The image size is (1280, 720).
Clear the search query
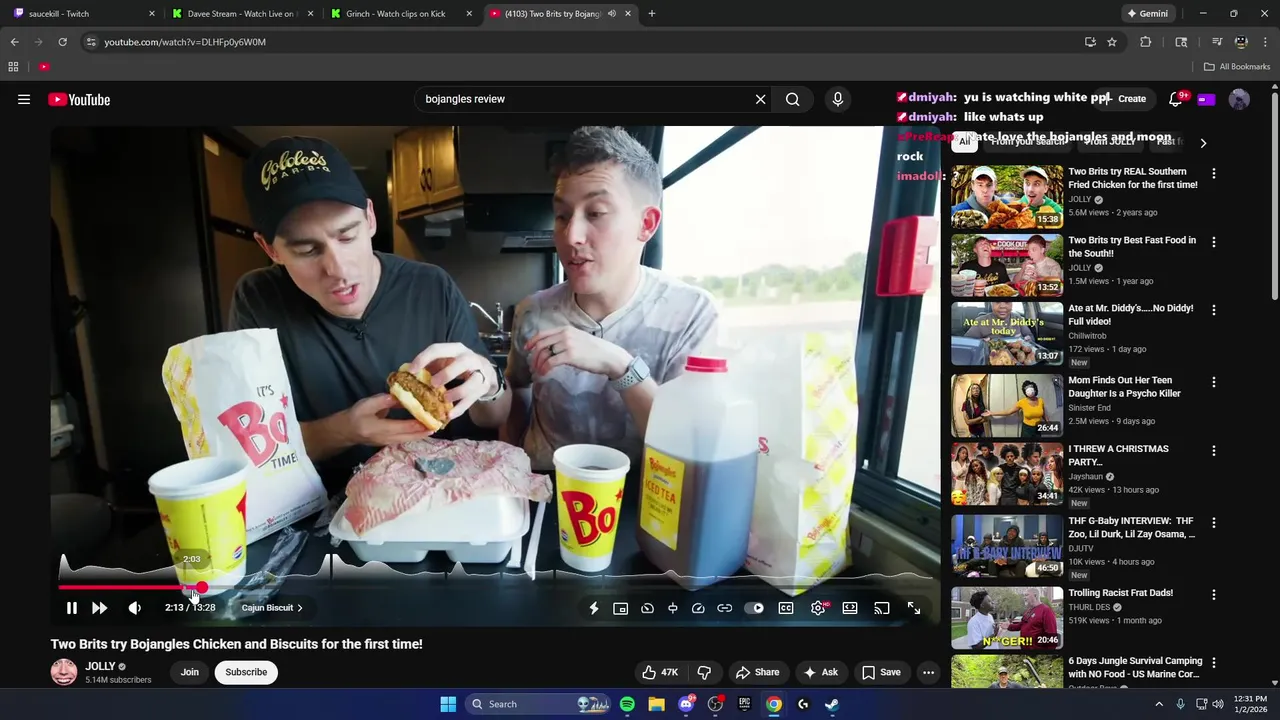tap(760, 99)
